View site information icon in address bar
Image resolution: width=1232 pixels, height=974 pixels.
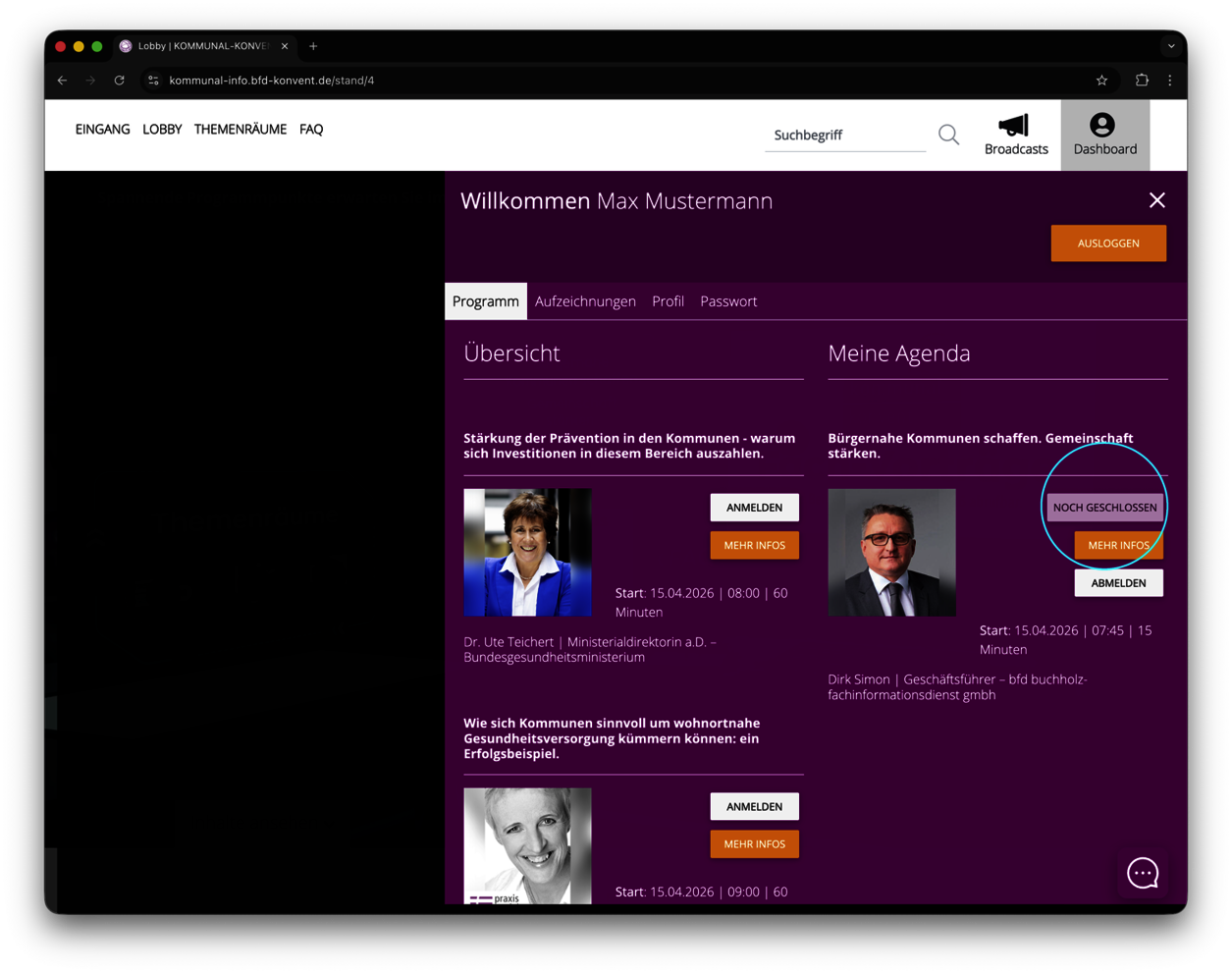coord(153,81)
